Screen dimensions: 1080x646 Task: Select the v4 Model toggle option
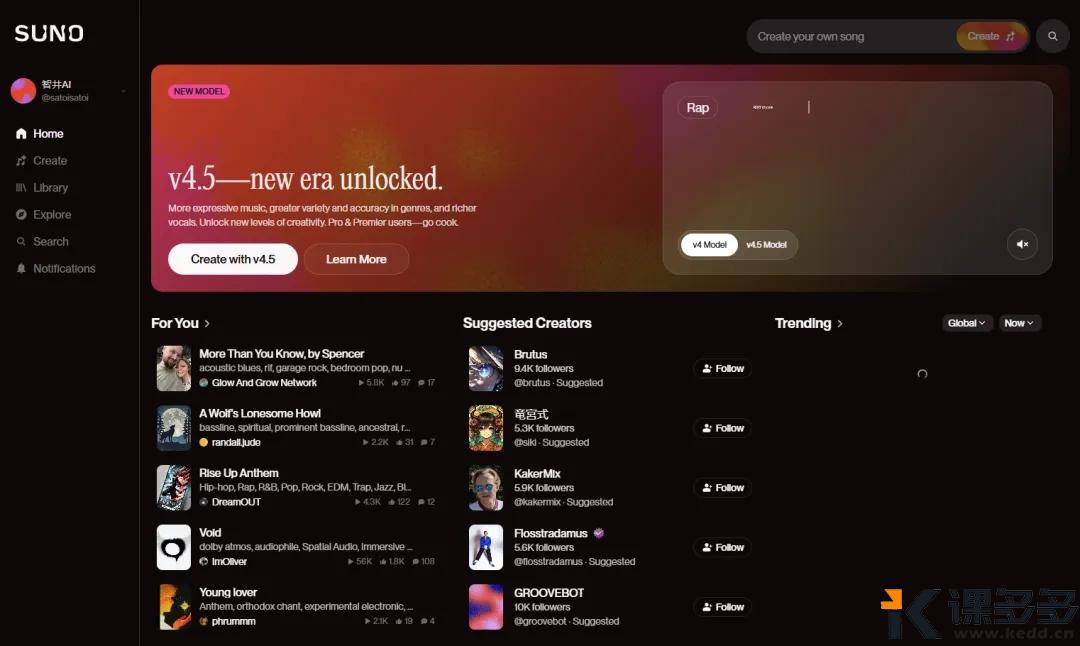tap(709, 244)
